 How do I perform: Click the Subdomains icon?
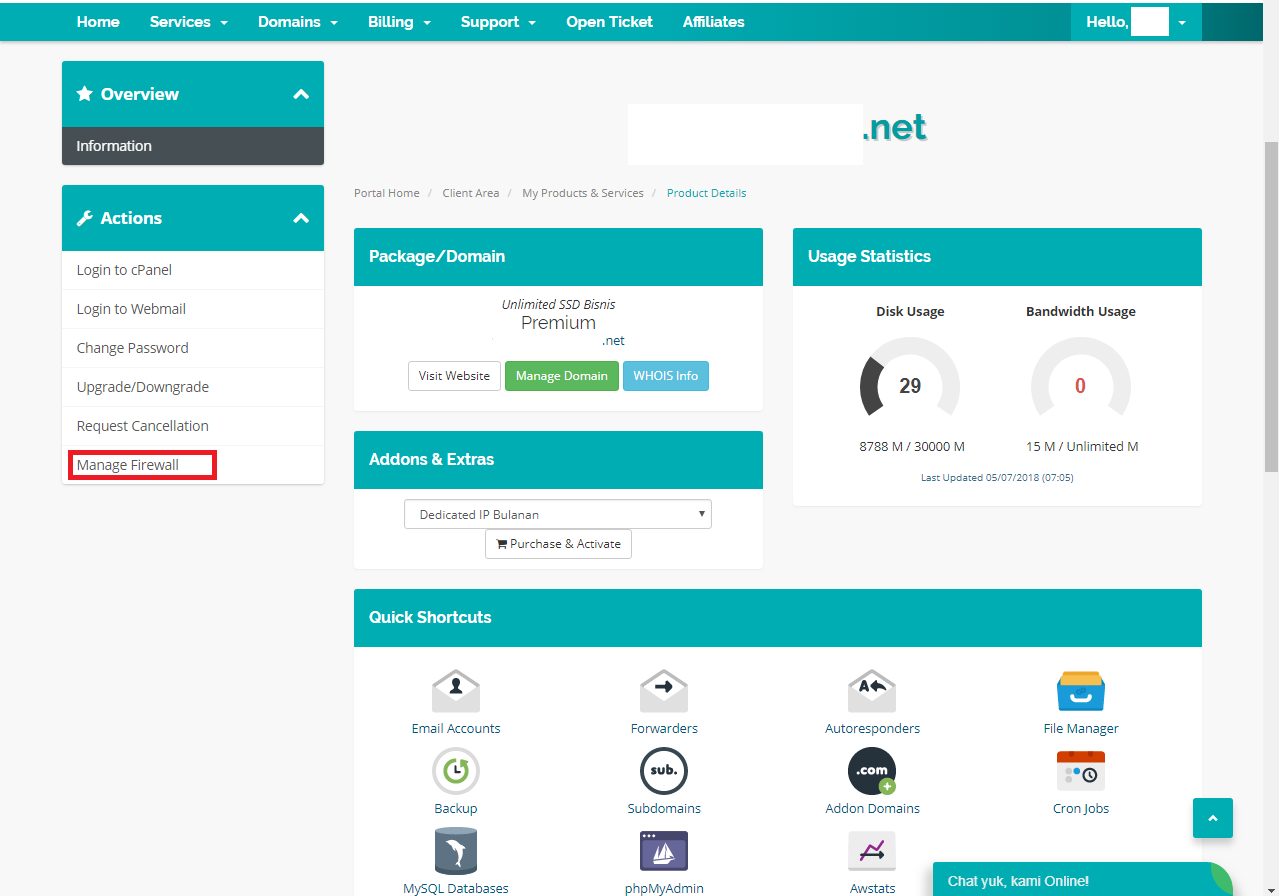coord(664,771)
